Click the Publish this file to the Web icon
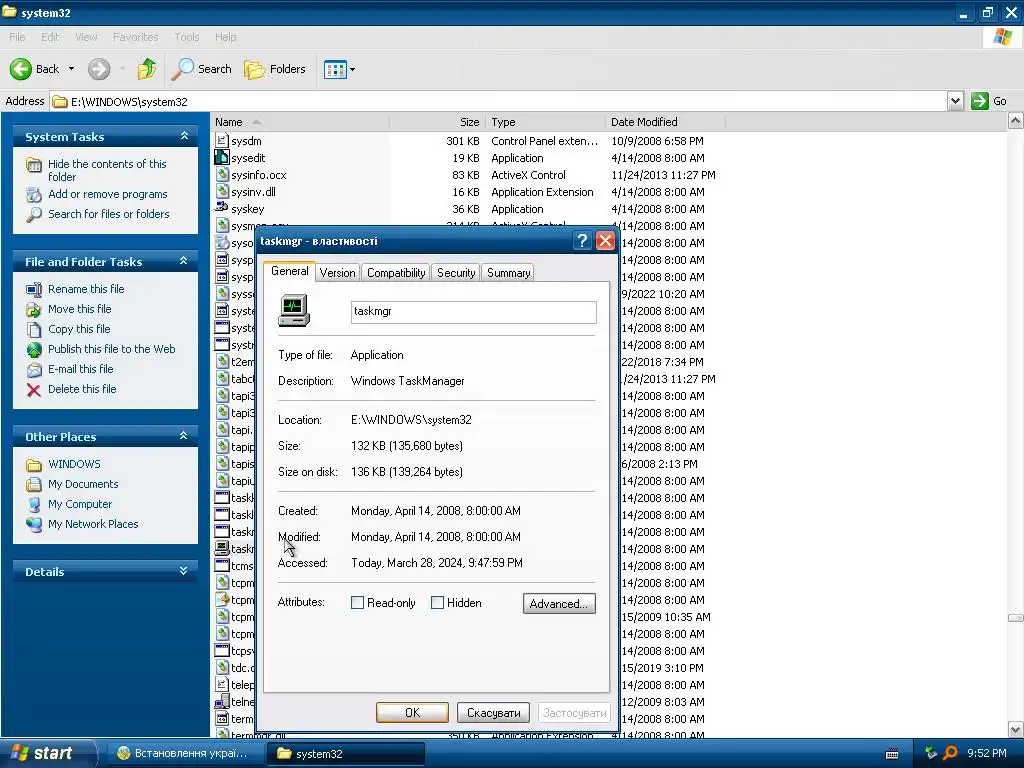This screenshot has width=1024, height=768. (x=34, y=349)
